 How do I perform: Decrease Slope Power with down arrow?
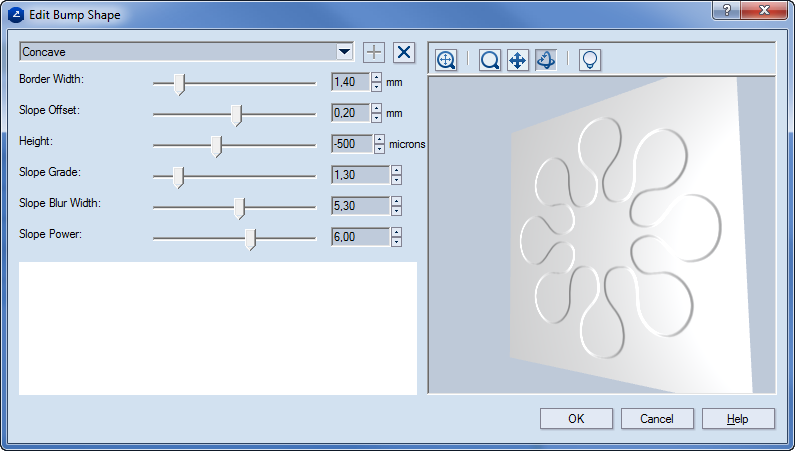click(x=396, y=242)
